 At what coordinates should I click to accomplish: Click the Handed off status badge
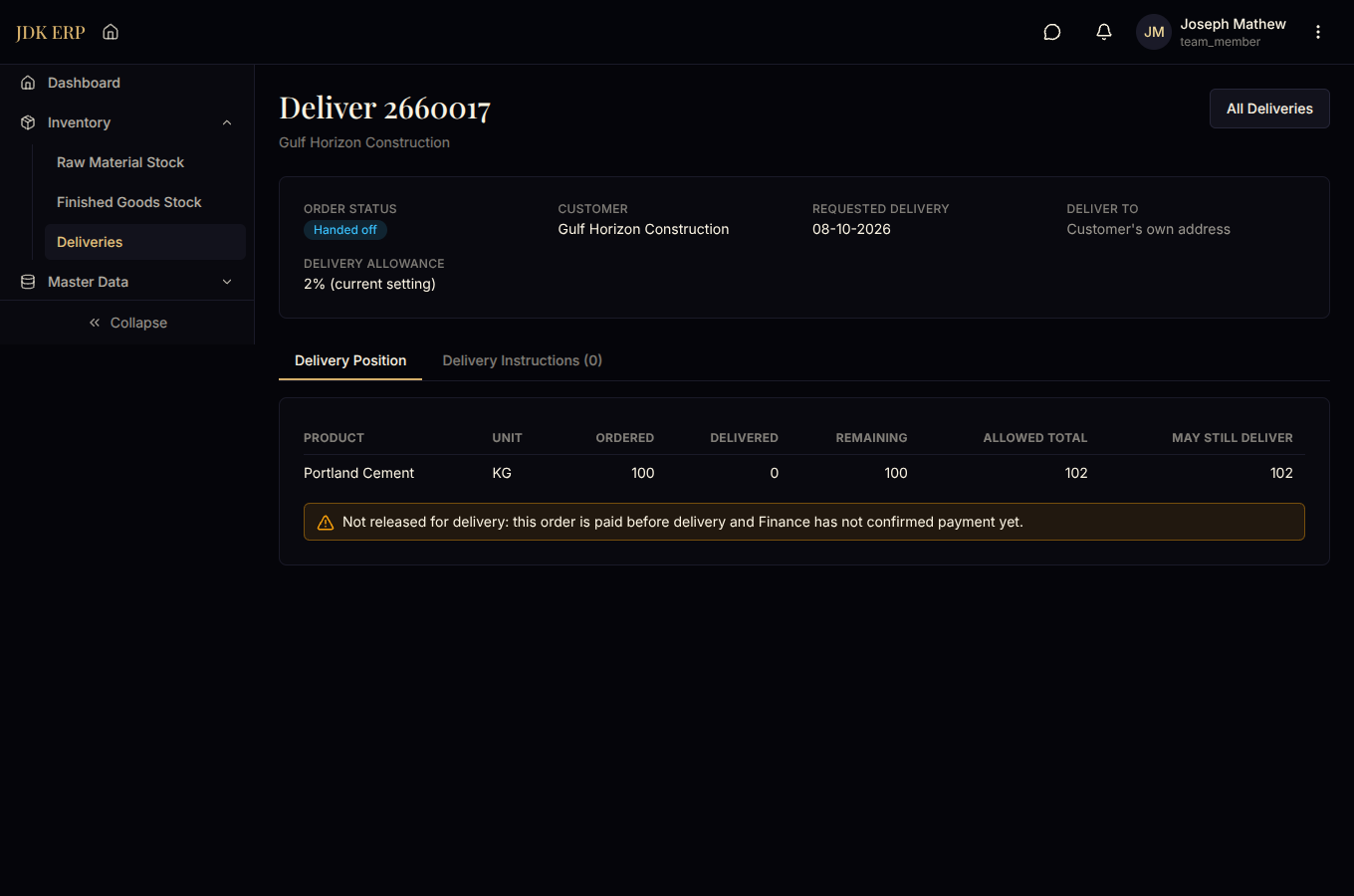pos(345,230)
